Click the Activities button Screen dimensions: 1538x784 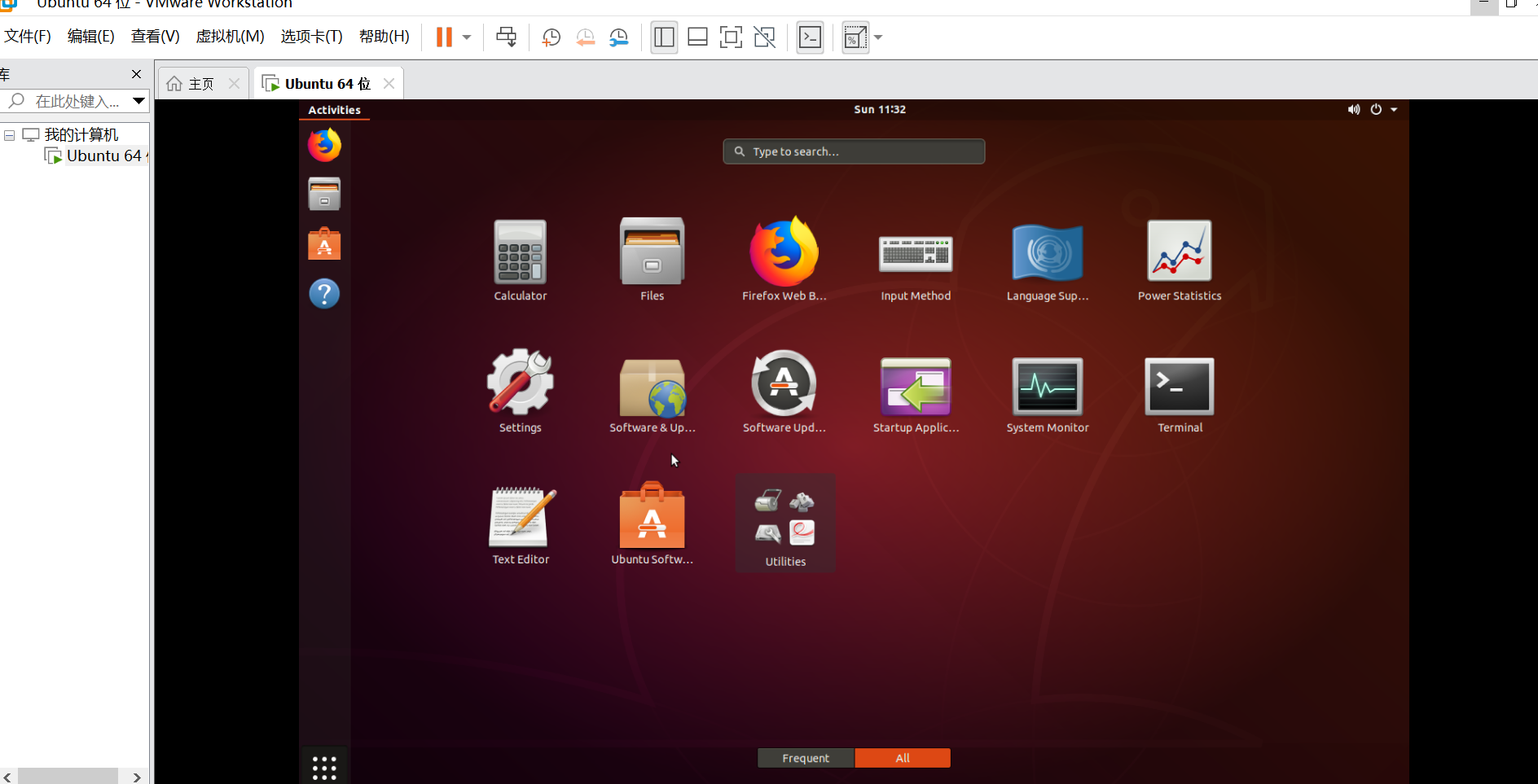click(334, 110)
